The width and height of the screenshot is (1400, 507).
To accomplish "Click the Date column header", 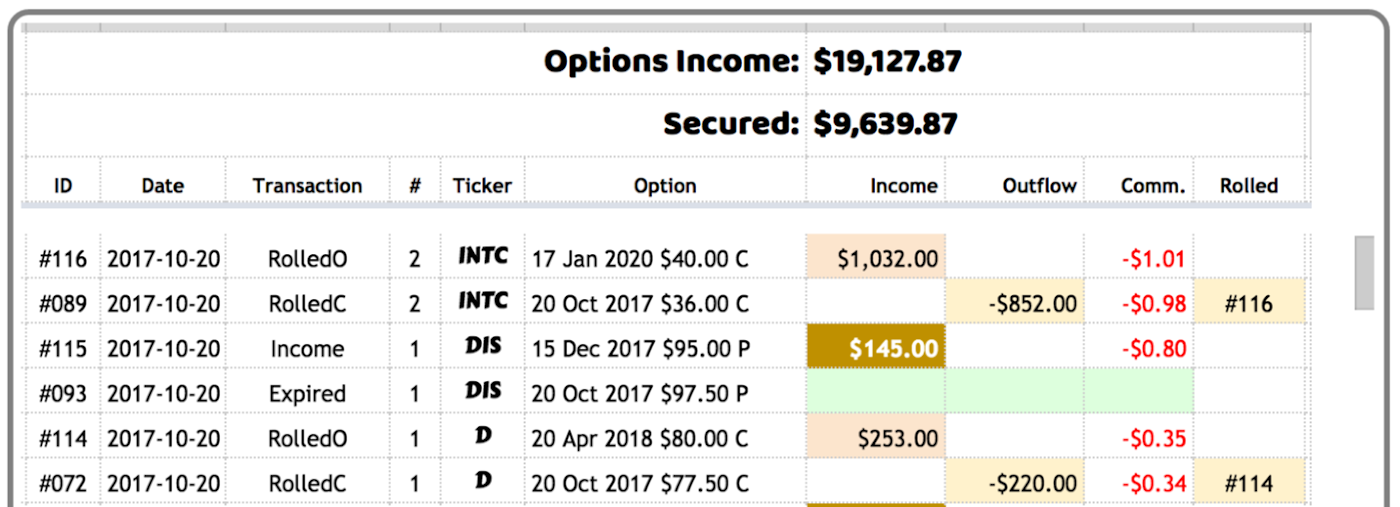I will tap(163, 185).
